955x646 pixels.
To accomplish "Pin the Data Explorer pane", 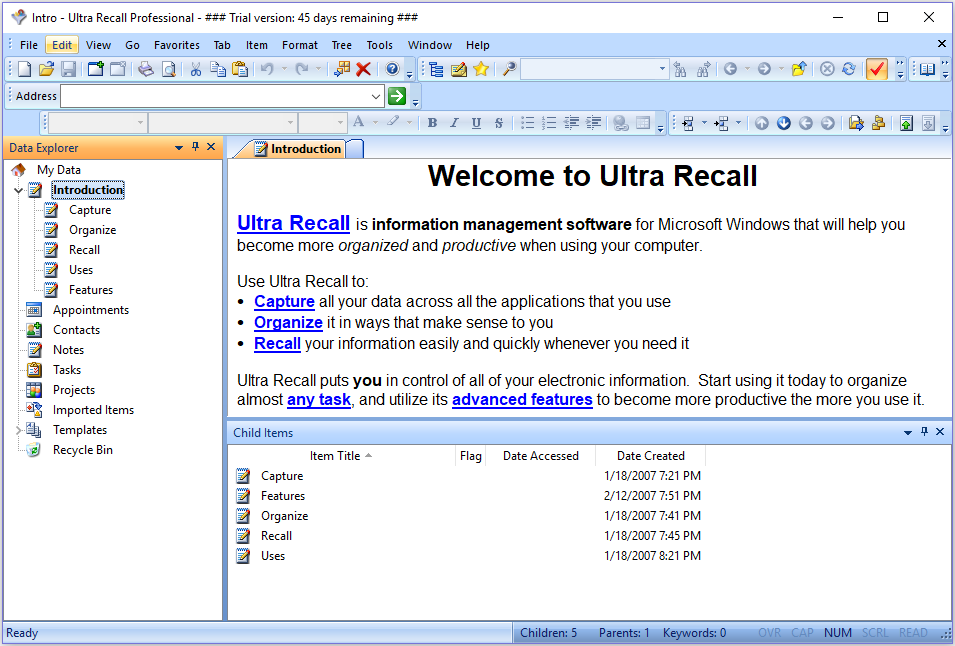I will tap(196, 147).
